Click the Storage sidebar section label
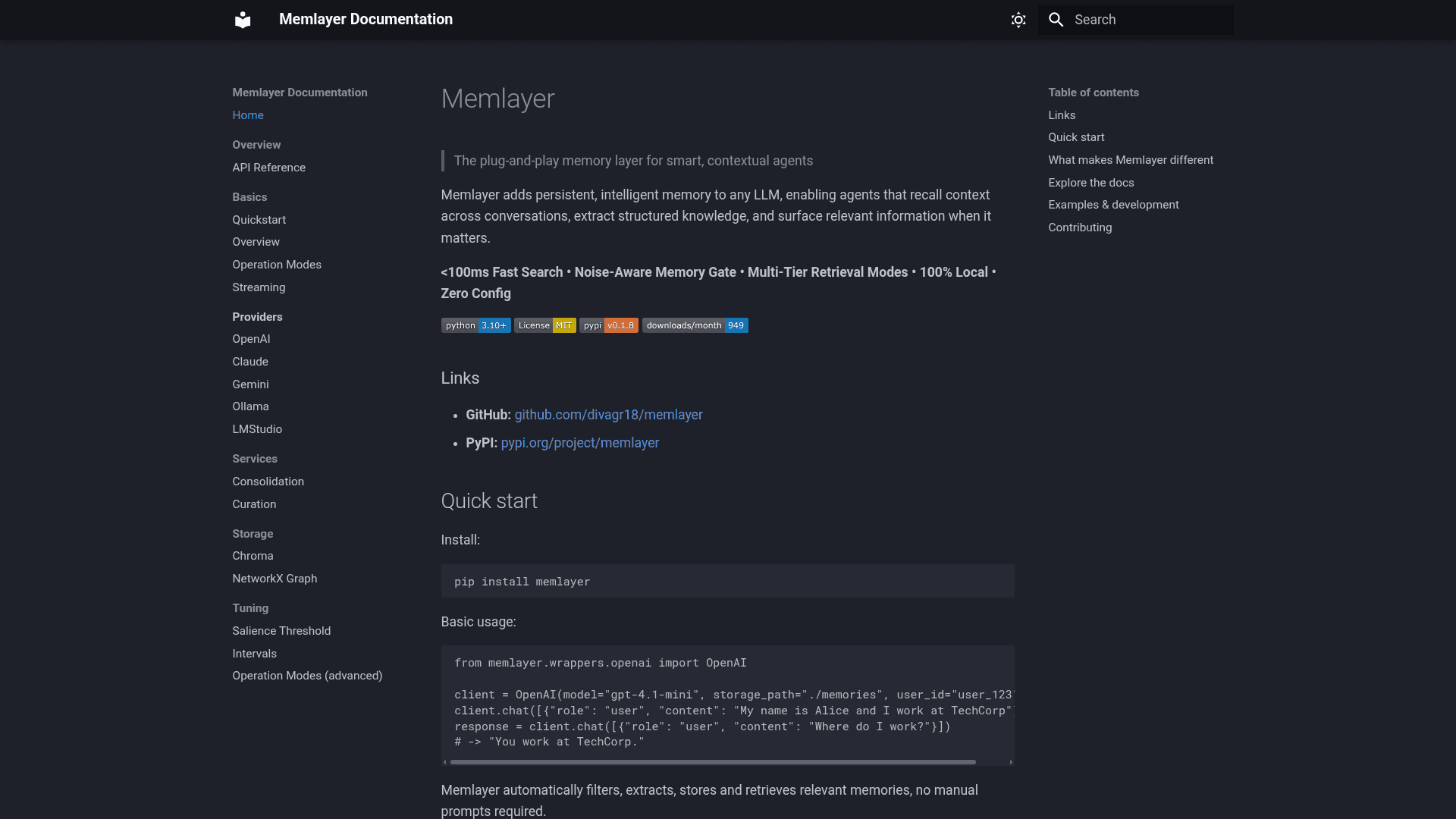Screen dimensions: 1456x819 click(253, 534)
